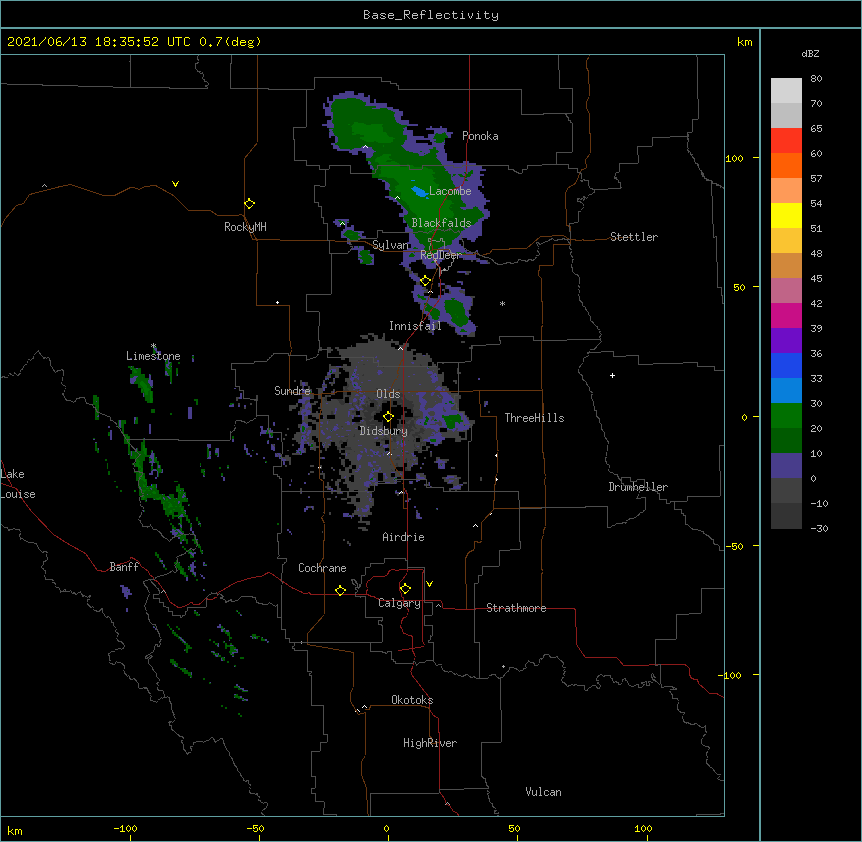This screenshot has height=842, width=862.
Task: Click the white asterisk above Limestone
Action: pyautogui.click(x=153, y=346)
